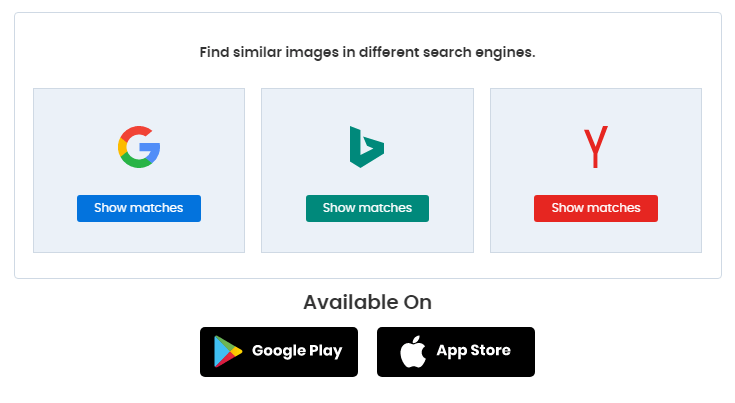The image size is (735, 403).
Task: Open the App Store download badge
Action: point(455,352)
